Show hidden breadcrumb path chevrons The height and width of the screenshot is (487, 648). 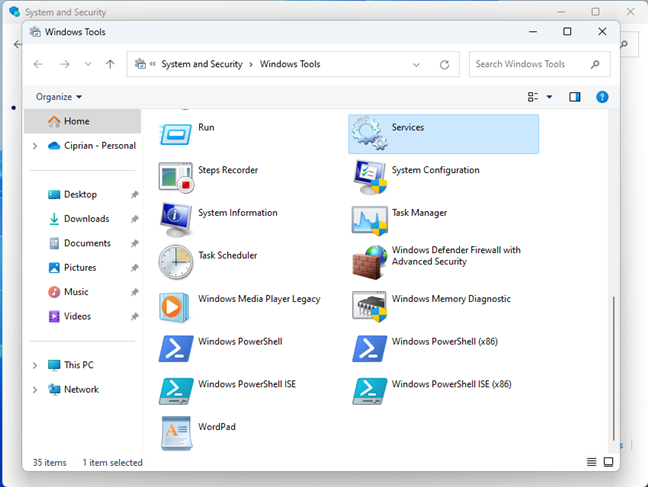pyautogui.click(x=152, y=64)
